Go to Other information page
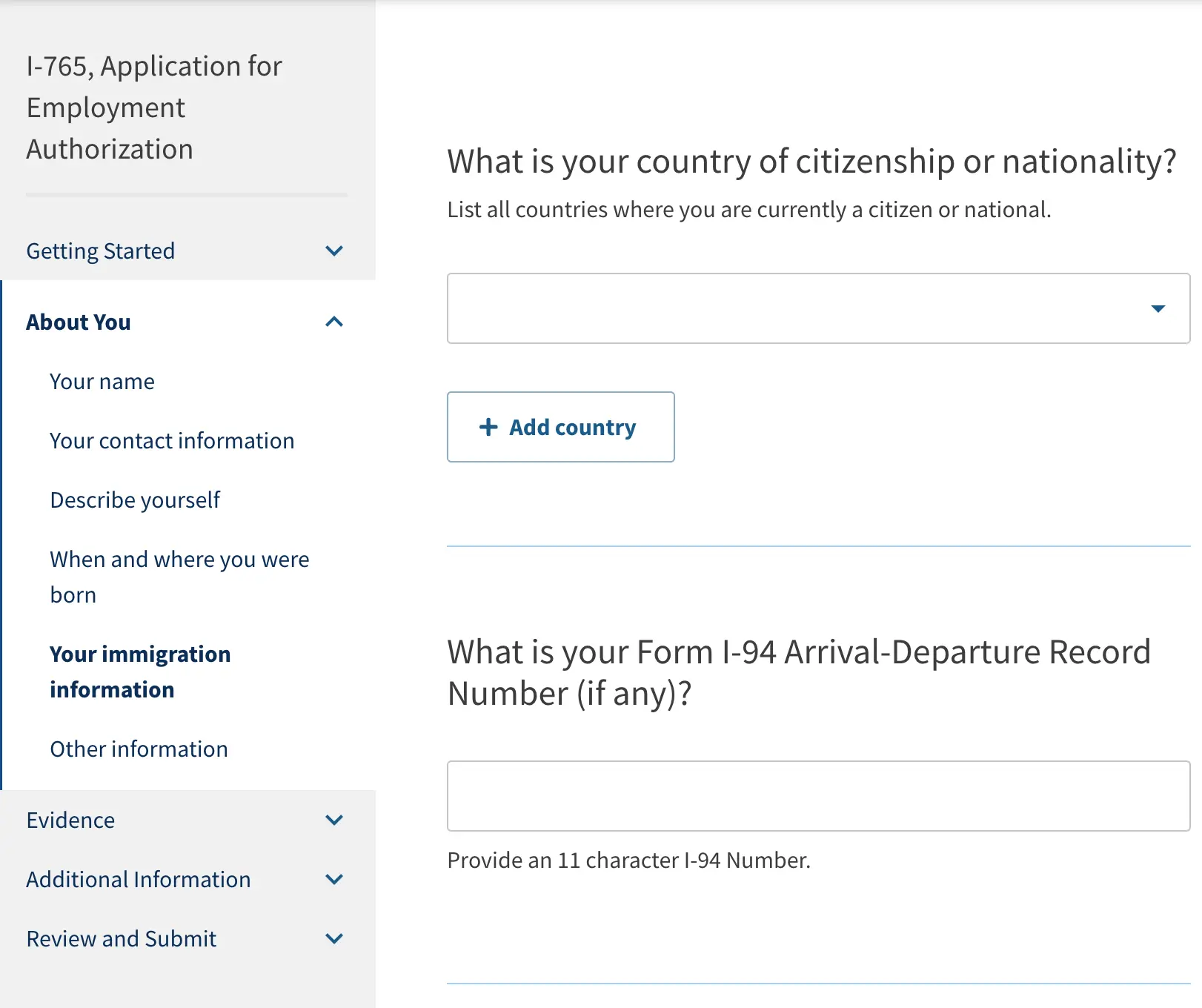Screen dimensions: 1202x1008 click(x=139, y=749)
